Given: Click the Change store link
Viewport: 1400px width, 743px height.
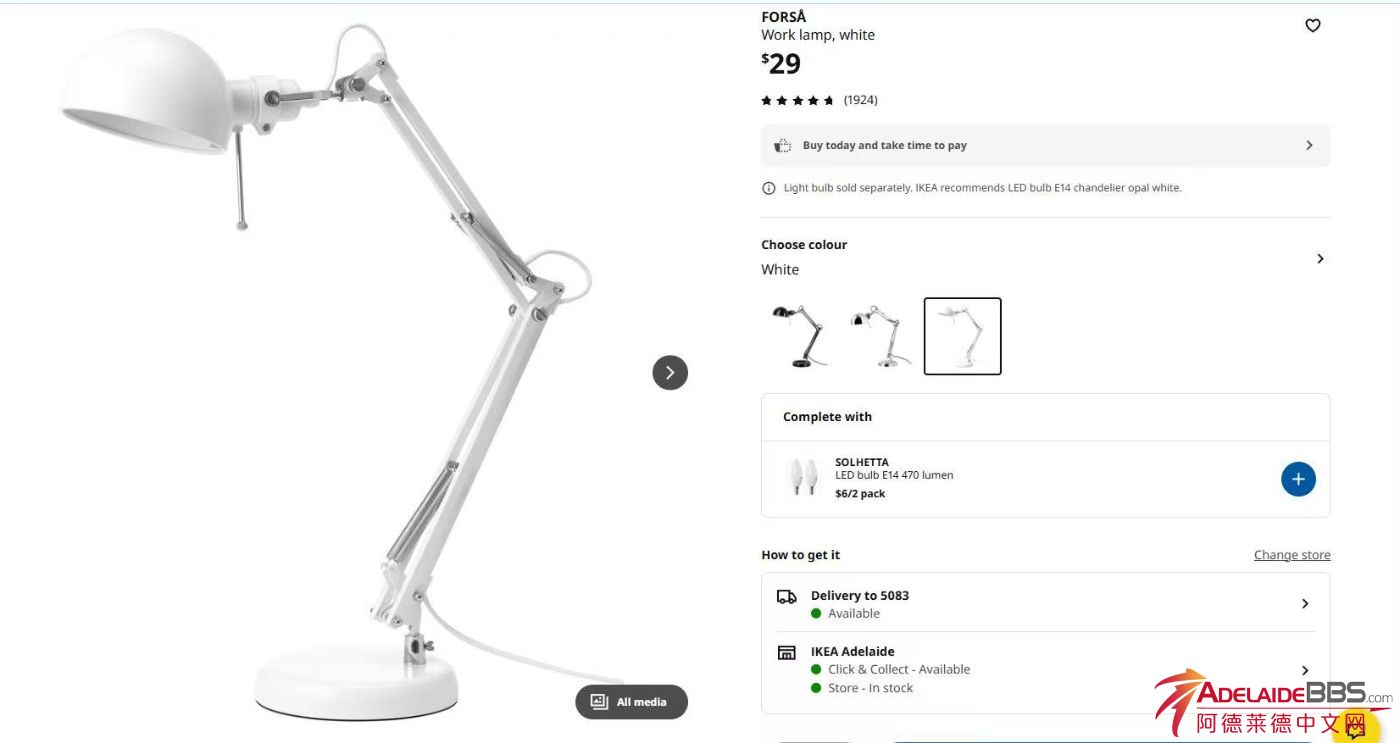Looking at the screenshot, I should pyautogui.click(x=1292, y=555).
